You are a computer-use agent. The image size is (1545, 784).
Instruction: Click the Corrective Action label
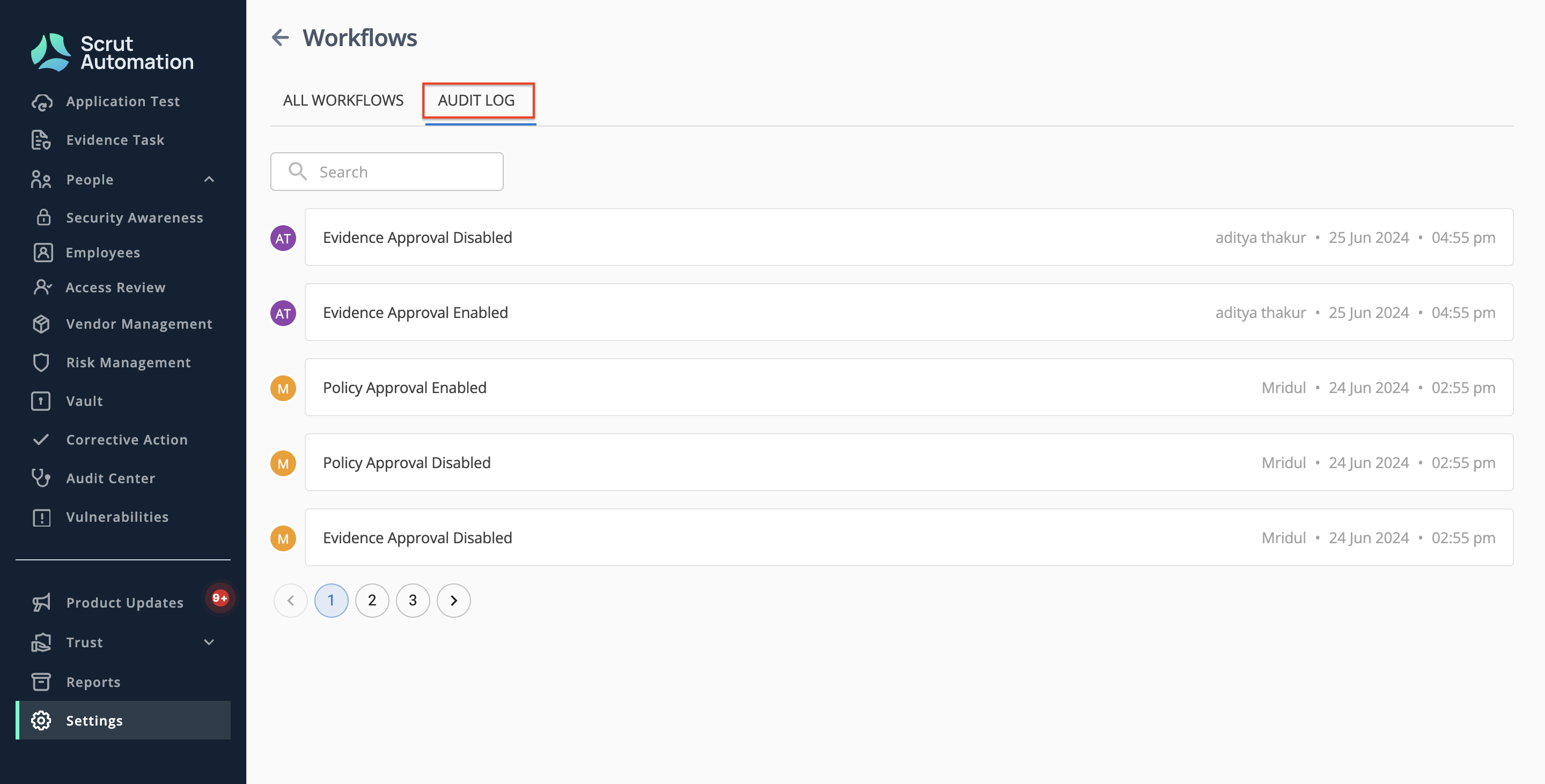127,439
